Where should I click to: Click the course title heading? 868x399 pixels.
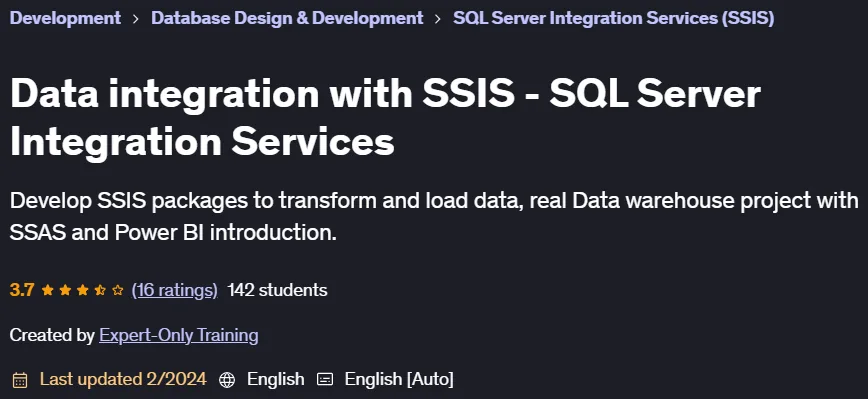click(x=385, y=117)
